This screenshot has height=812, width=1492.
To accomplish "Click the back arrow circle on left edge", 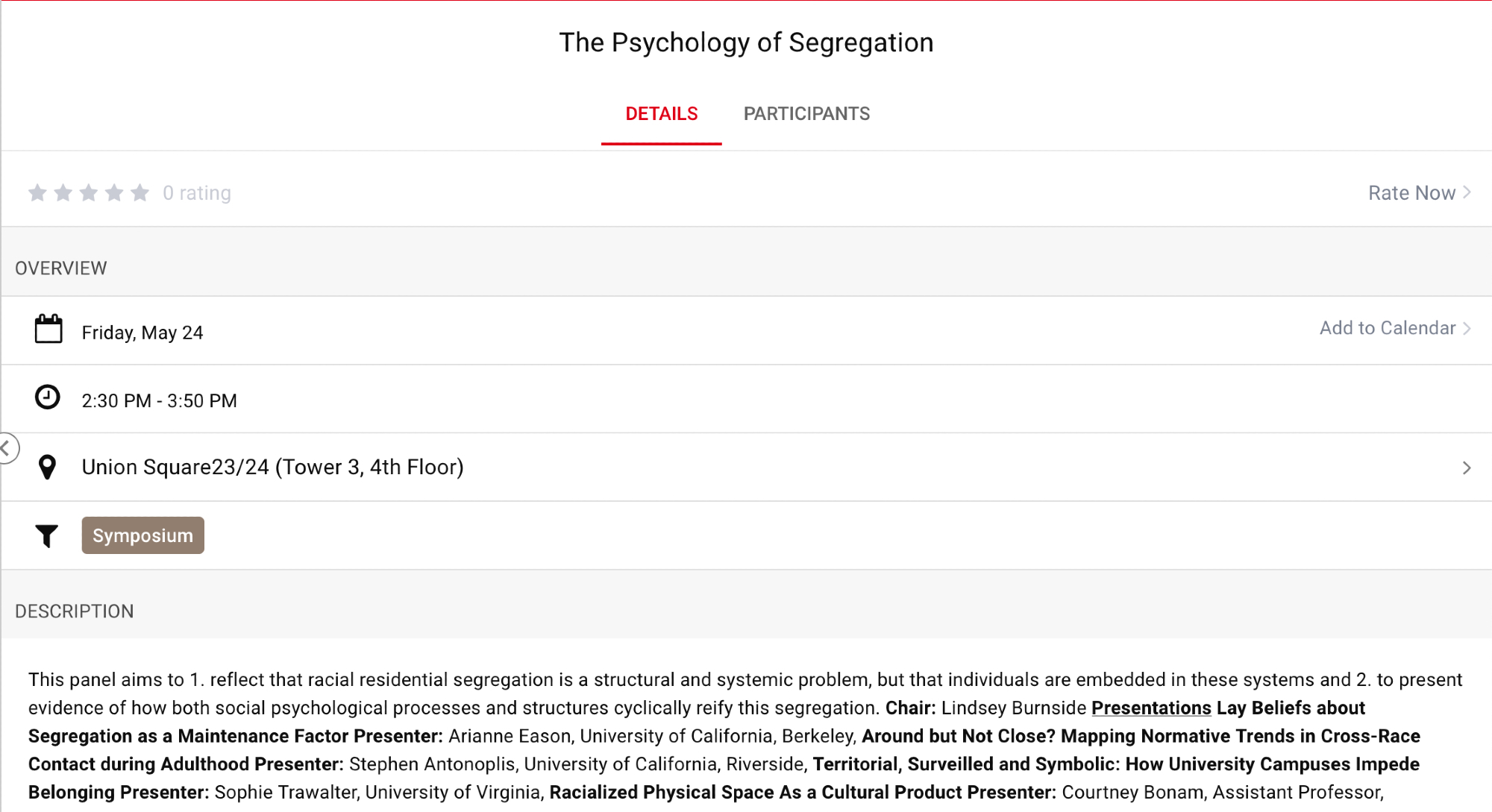I will [7, 448].
